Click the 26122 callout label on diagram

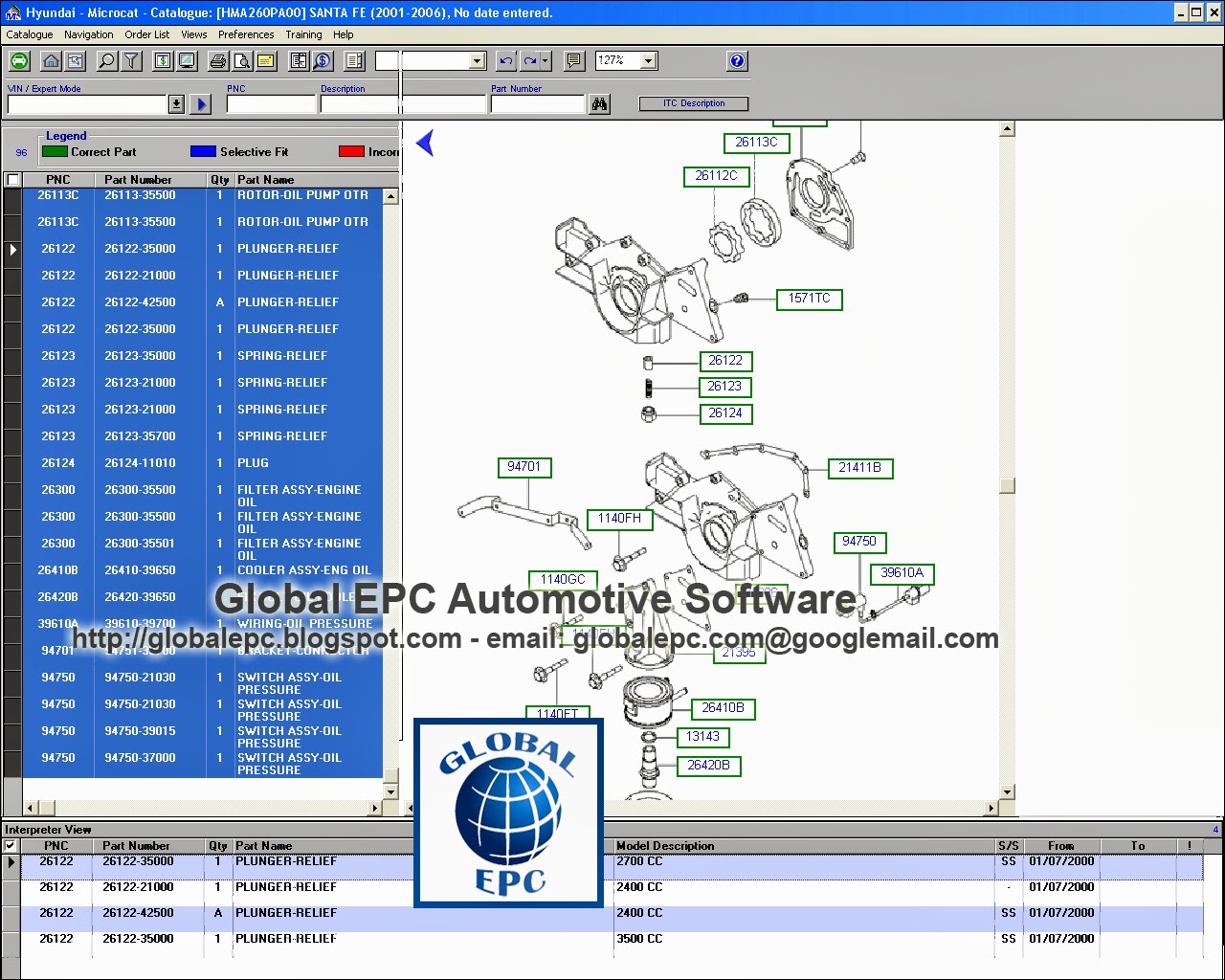pyautogui.click(x=725, y=361)
